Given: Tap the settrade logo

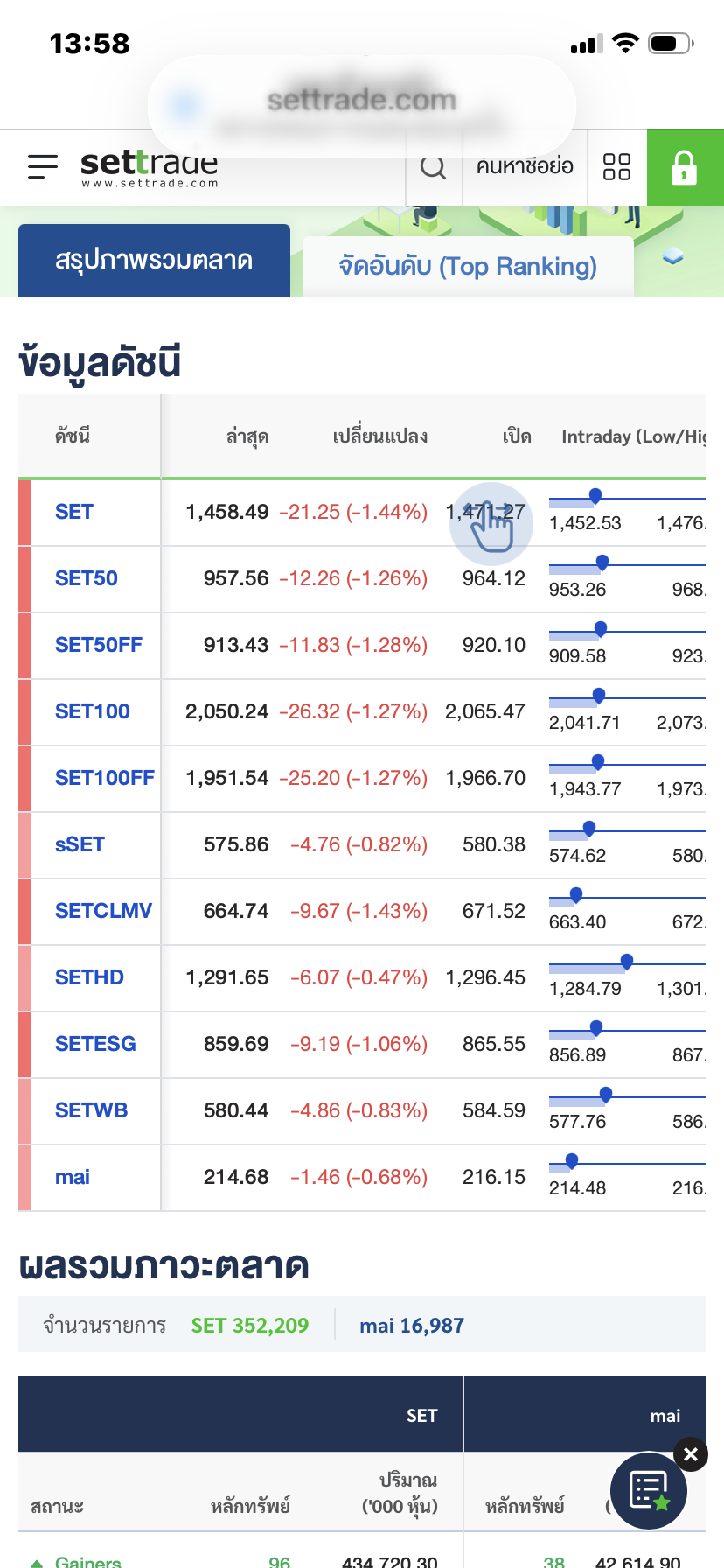Looking at the screenshot, I should (149, 167).
